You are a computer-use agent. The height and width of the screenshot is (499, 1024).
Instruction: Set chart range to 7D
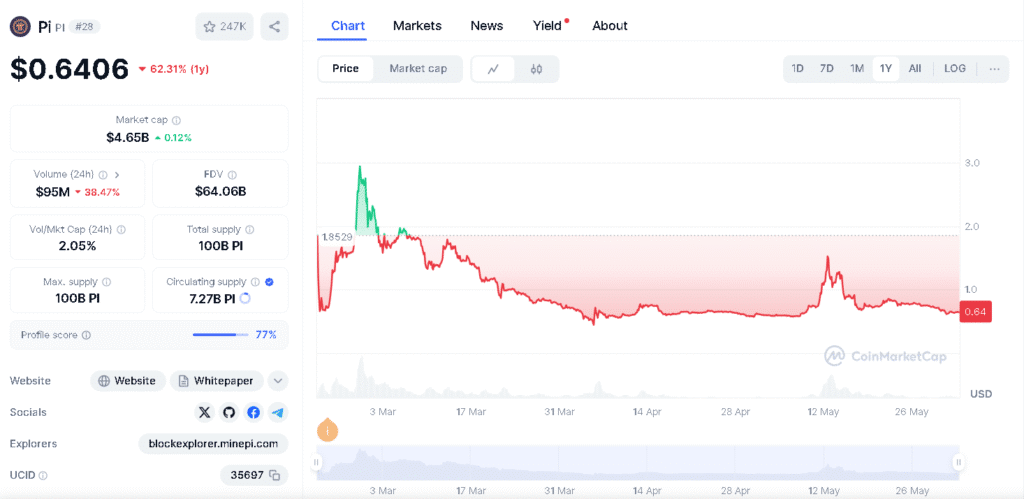(827, 69)
